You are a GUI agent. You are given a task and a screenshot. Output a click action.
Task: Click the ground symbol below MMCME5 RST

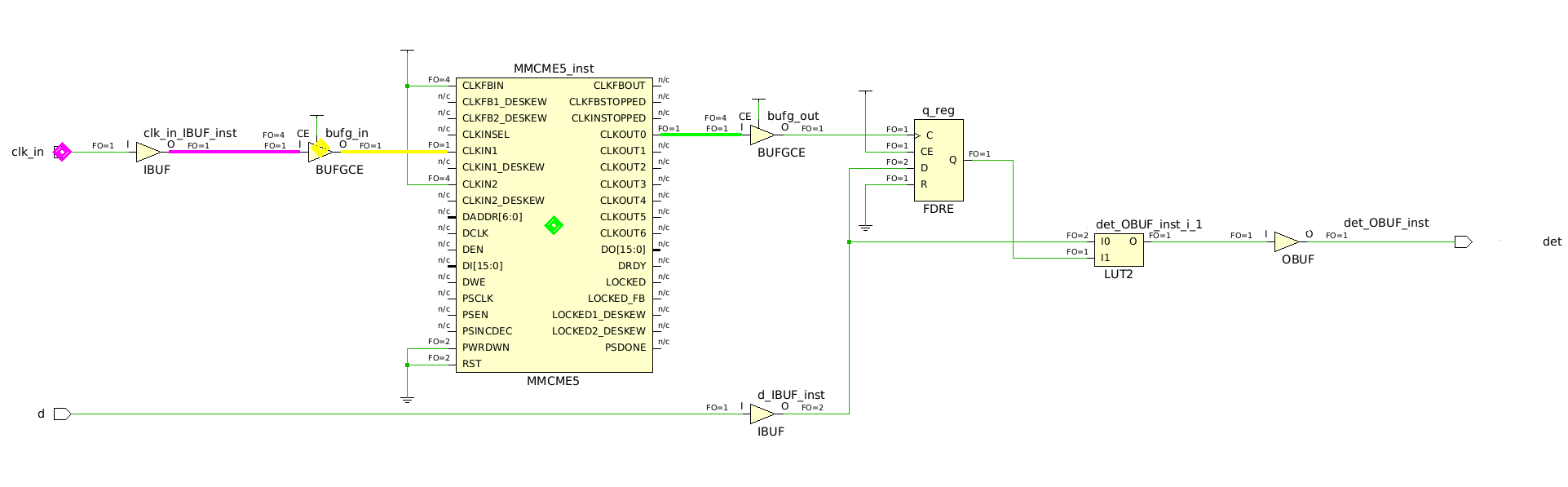[407, 399]
